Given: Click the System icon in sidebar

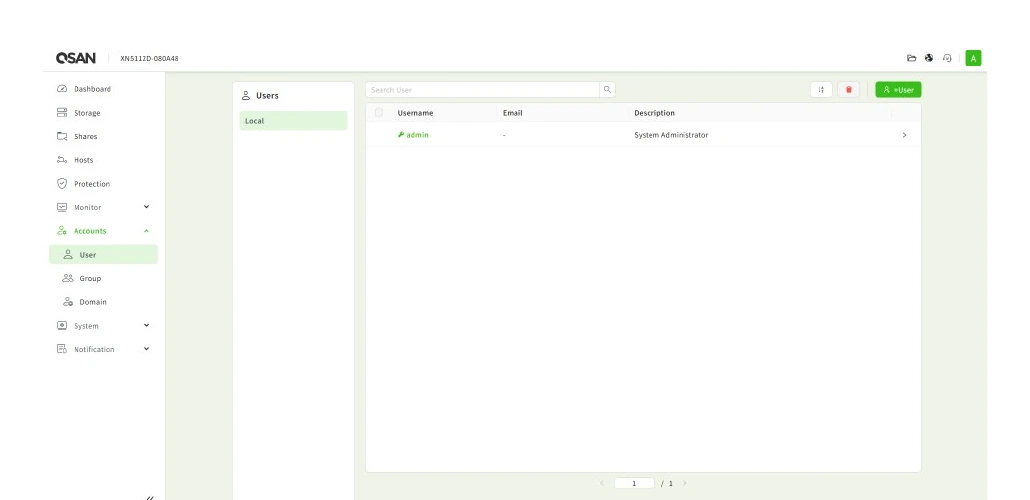Looking at the screenshot, I should (62, 325).
